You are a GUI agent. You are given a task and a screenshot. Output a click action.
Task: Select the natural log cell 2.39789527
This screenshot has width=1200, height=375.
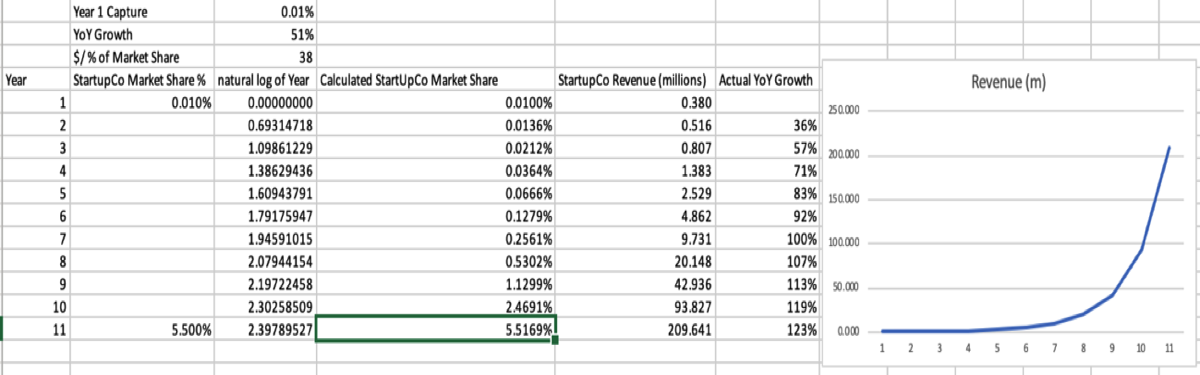pyautogui.click(x=265, y=330)
